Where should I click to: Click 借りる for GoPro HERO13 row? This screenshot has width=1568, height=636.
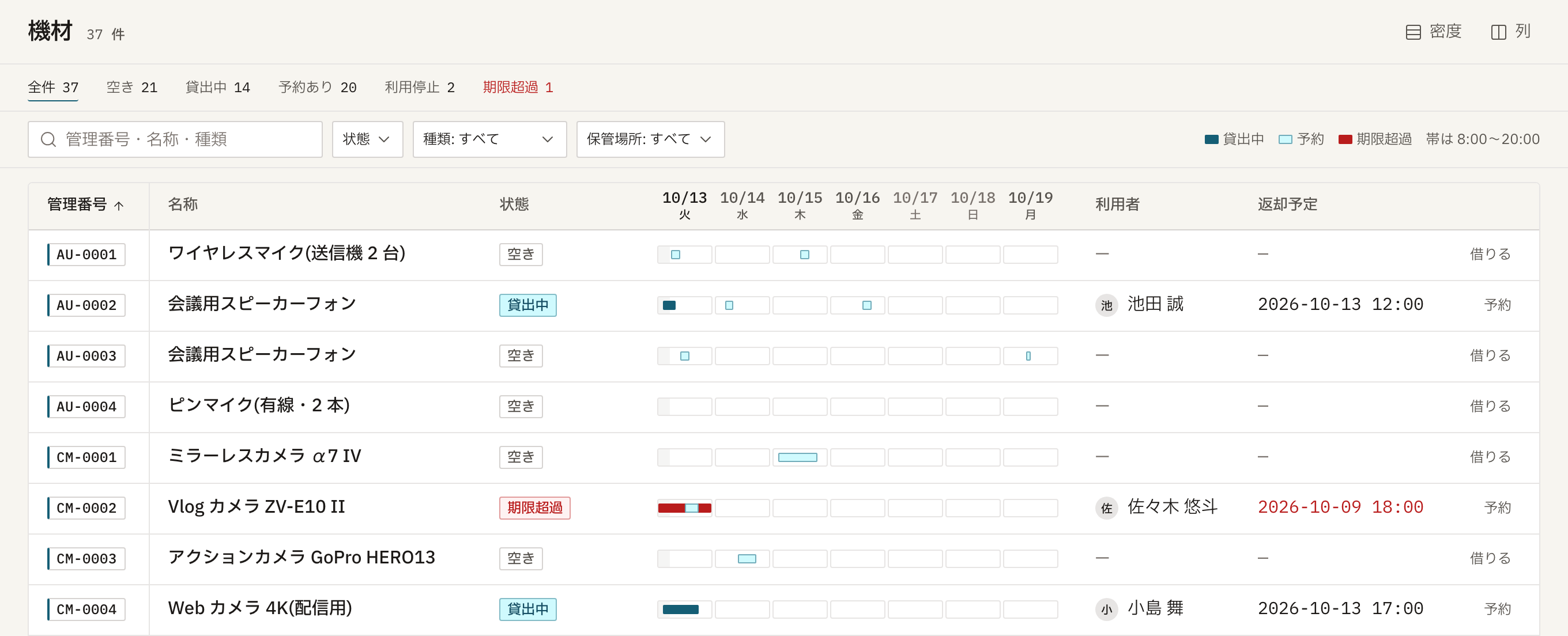pos(1490,558)
